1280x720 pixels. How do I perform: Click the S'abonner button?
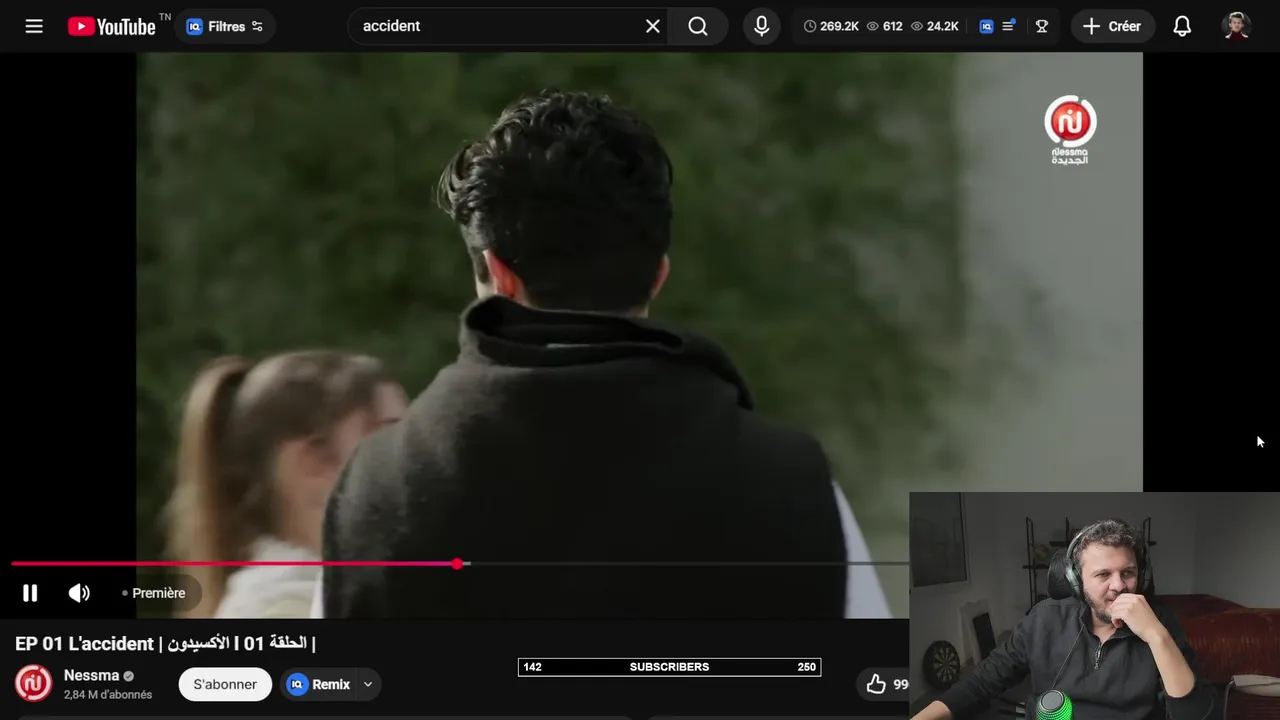(x=225, y=684)
